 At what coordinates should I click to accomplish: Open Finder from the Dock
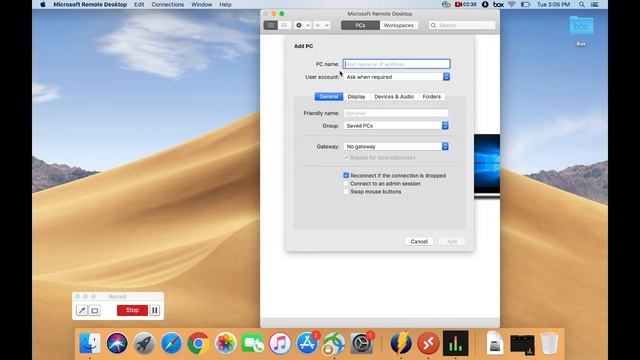[89, 343]
